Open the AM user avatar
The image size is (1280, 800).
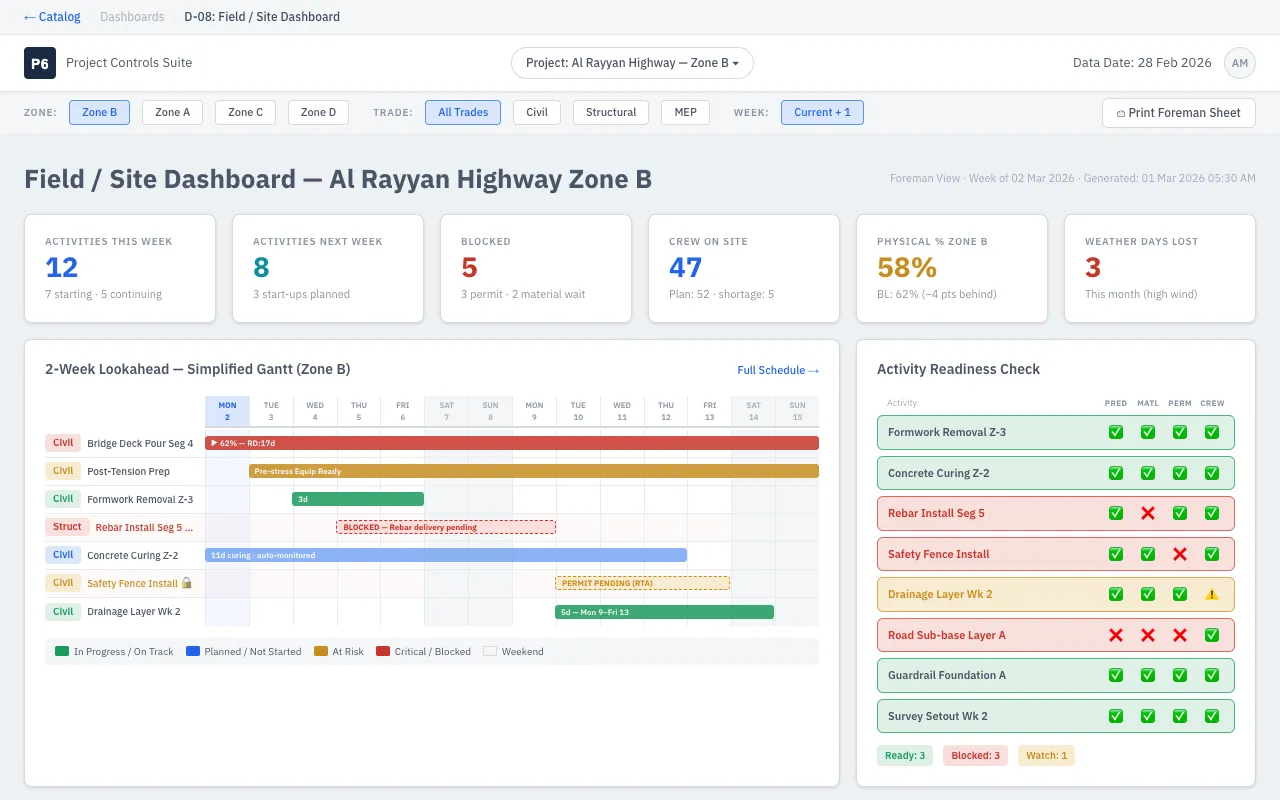[x=1240, y=63]
